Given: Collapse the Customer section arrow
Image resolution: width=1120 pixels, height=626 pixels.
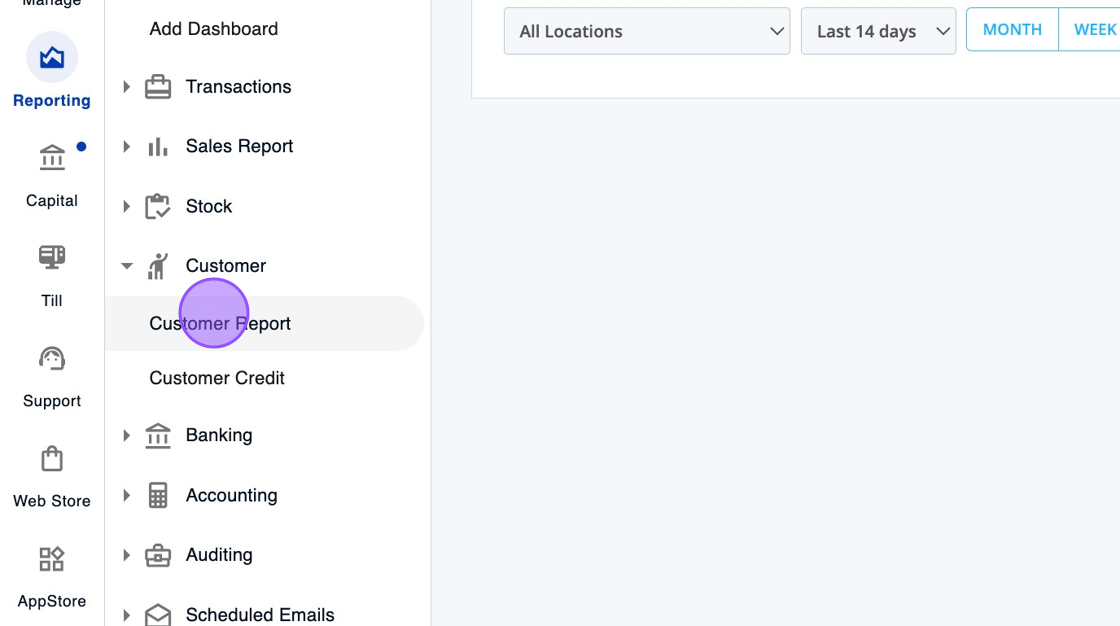Looking at the screenshot, I should point(126,266).
